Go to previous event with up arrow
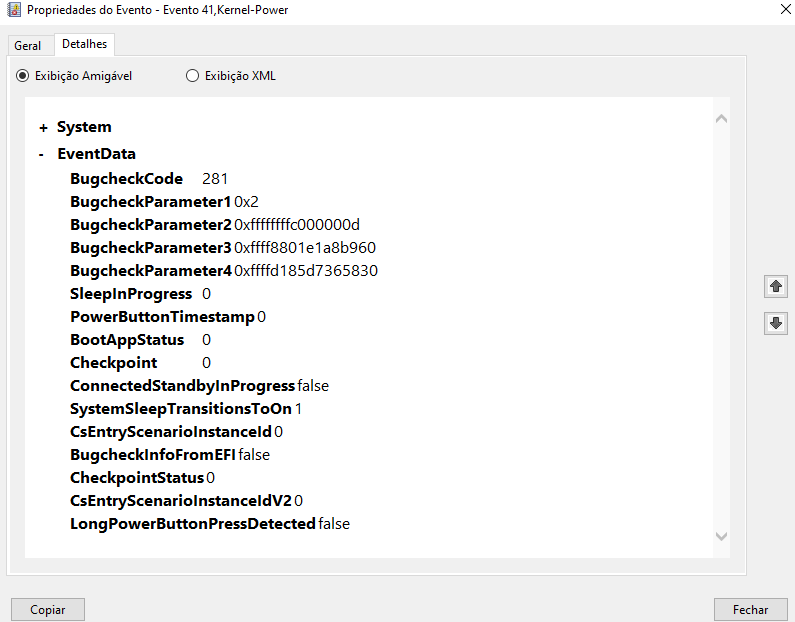Screen dimensions: 795x622 tap(776, 286)
